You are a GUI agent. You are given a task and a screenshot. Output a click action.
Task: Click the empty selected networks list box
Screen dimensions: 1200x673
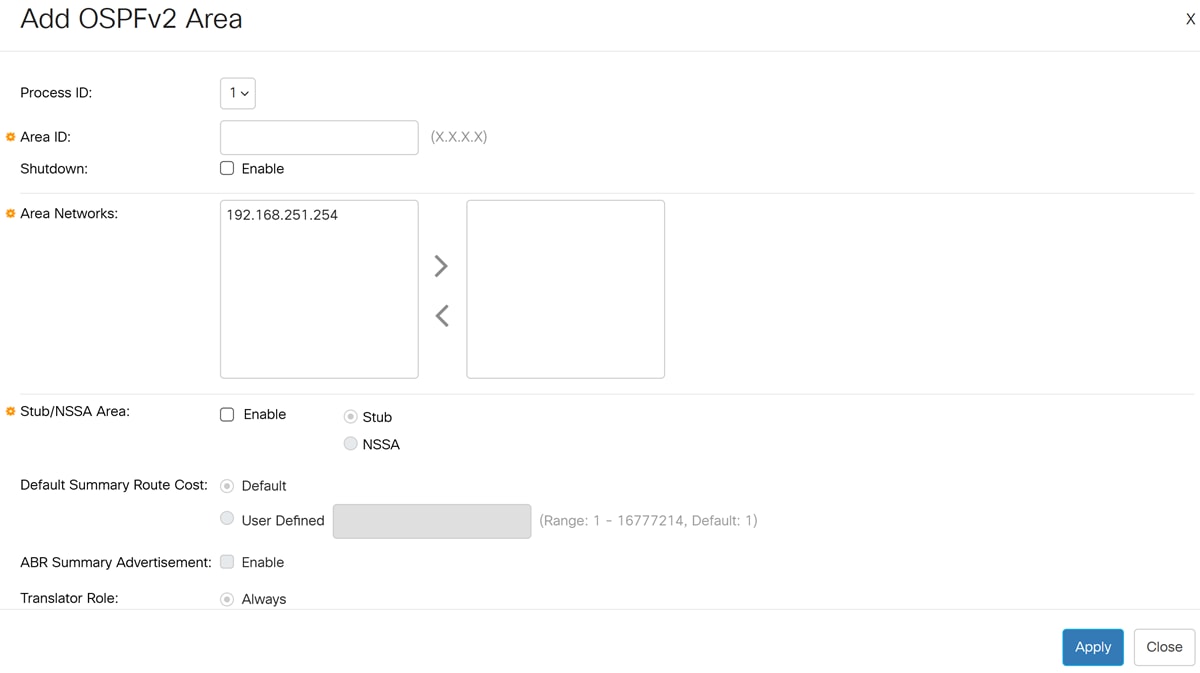[x=565, y=289]
